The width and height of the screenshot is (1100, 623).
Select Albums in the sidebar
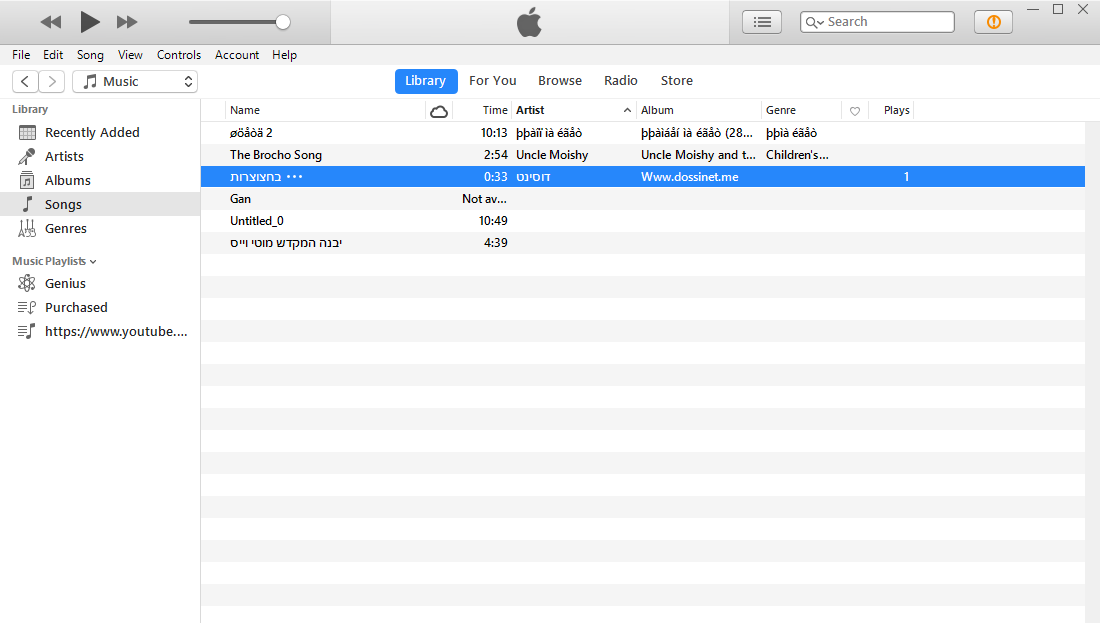click(100, 180)
